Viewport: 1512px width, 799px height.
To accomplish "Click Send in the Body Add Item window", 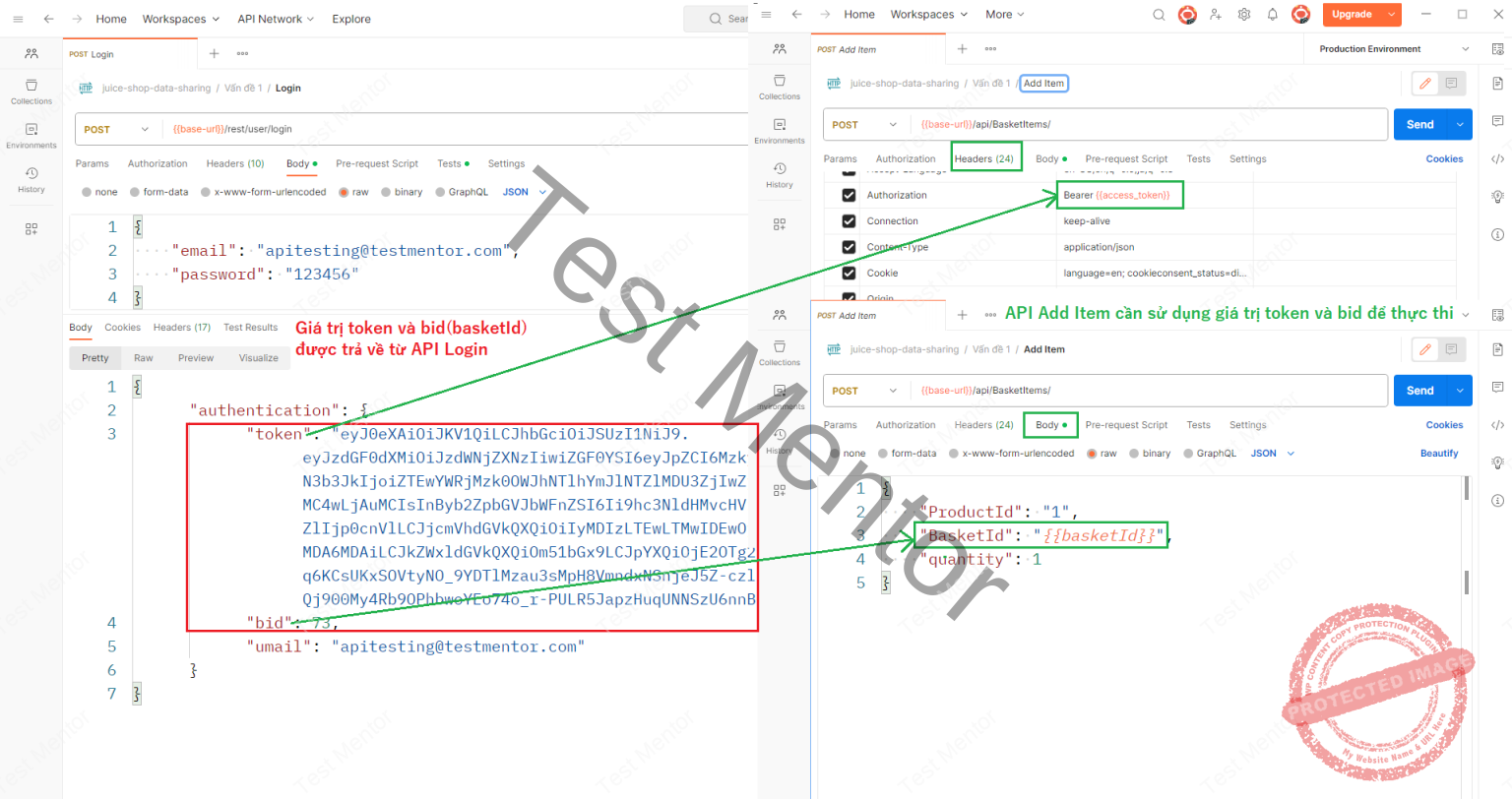I will pyautogui.click(x=1420, y=391).
